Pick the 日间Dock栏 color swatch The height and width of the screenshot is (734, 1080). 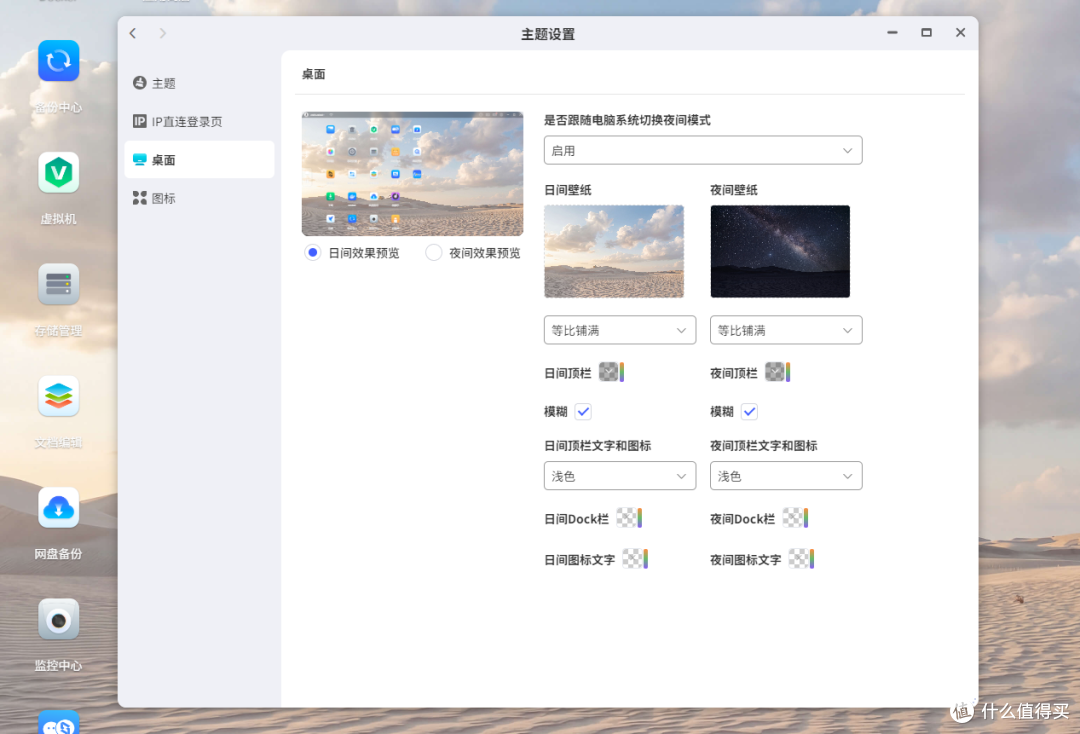tap(629, 518)
